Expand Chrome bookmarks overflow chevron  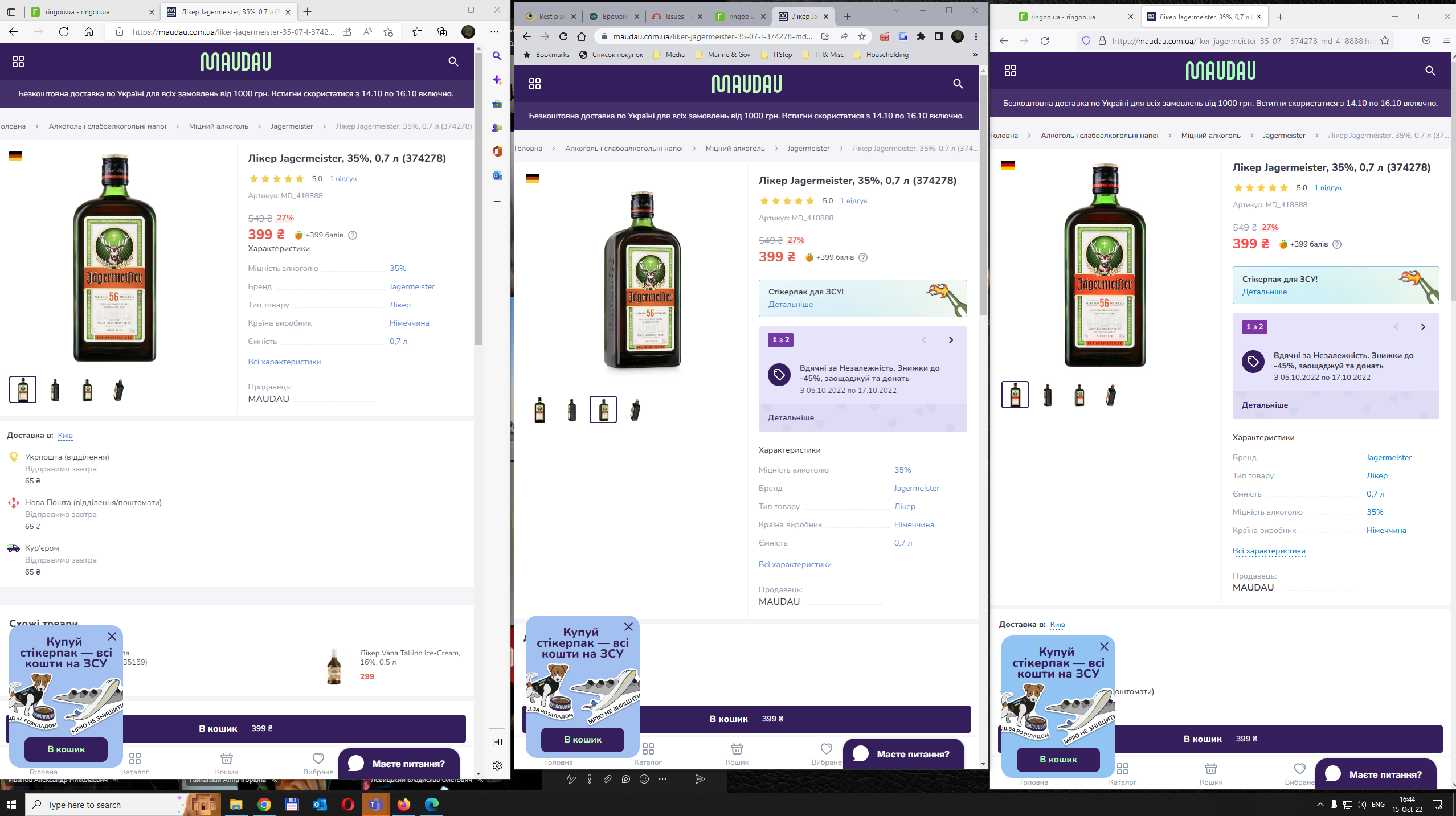coord(975,55)
